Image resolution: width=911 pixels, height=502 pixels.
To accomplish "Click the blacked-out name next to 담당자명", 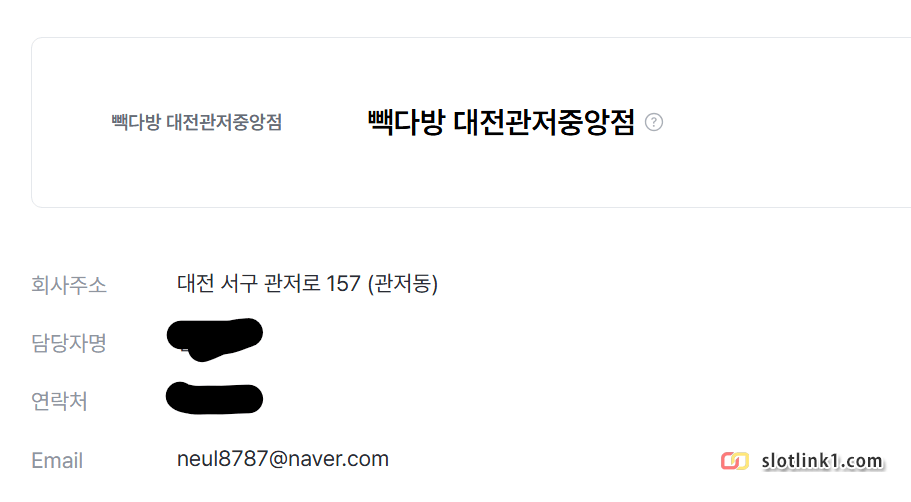I will coord(214,339).
